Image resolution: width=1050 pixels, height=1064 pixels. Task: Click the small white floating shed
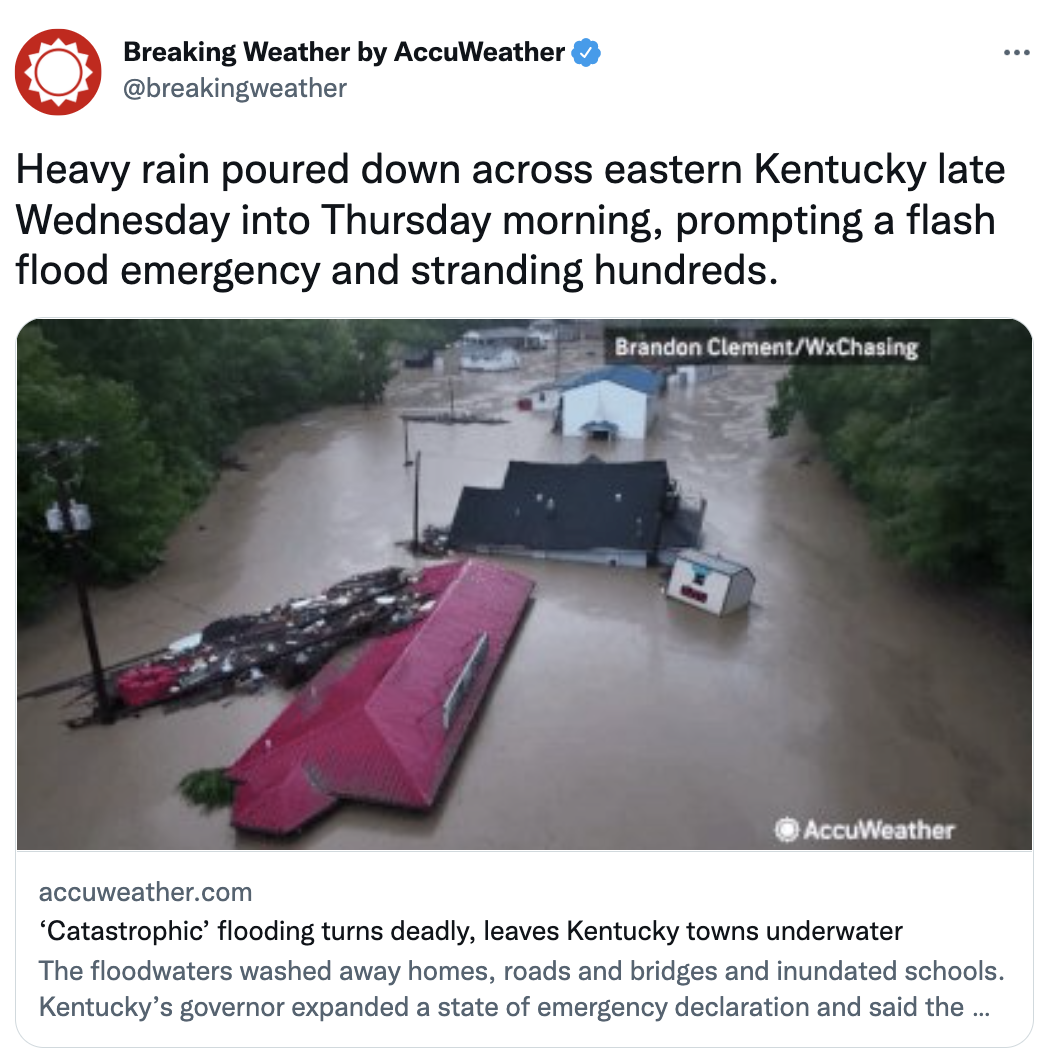point(711,582)
